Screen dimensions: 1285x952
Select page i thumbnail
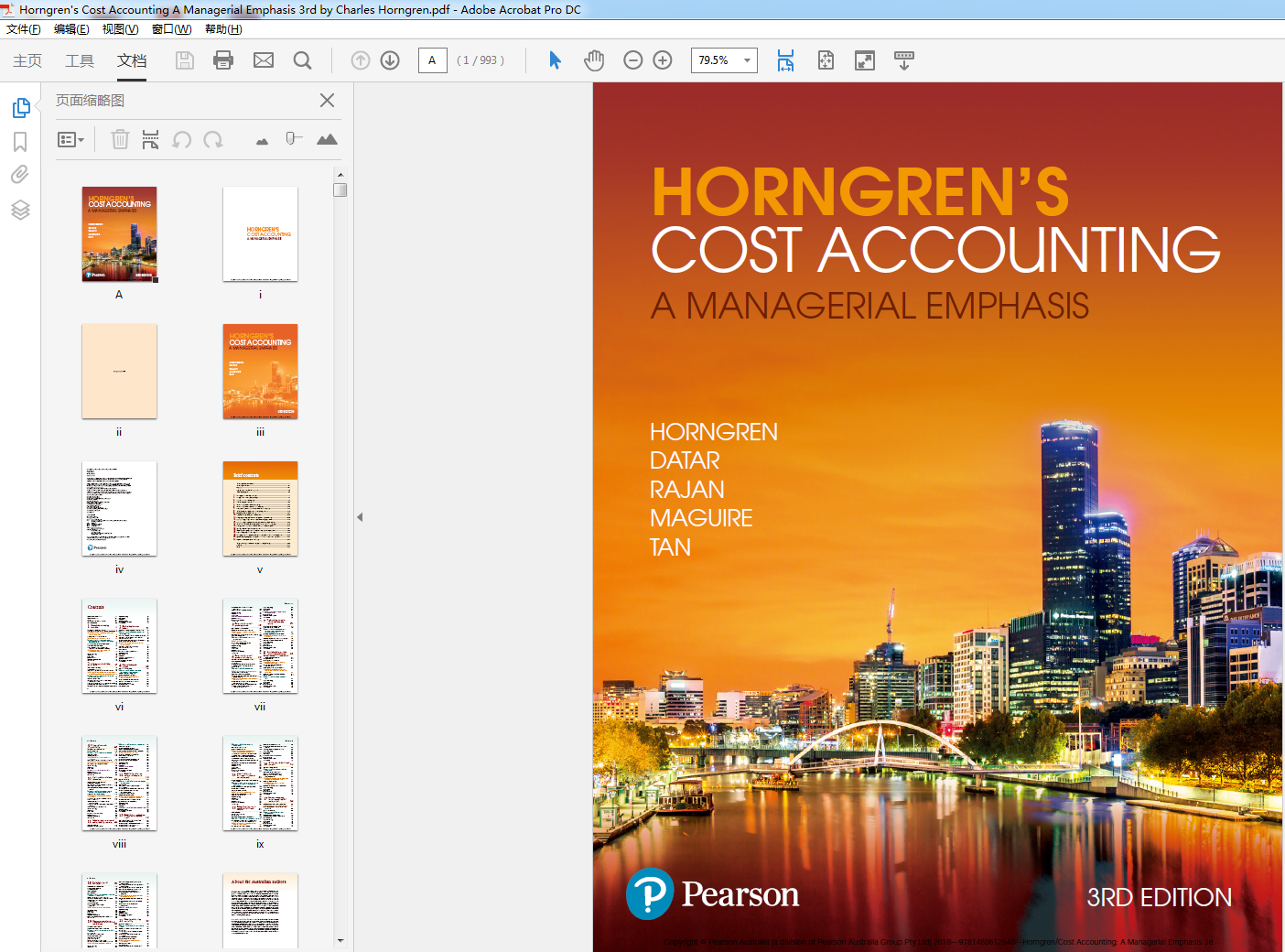click(x=260, y=234)
